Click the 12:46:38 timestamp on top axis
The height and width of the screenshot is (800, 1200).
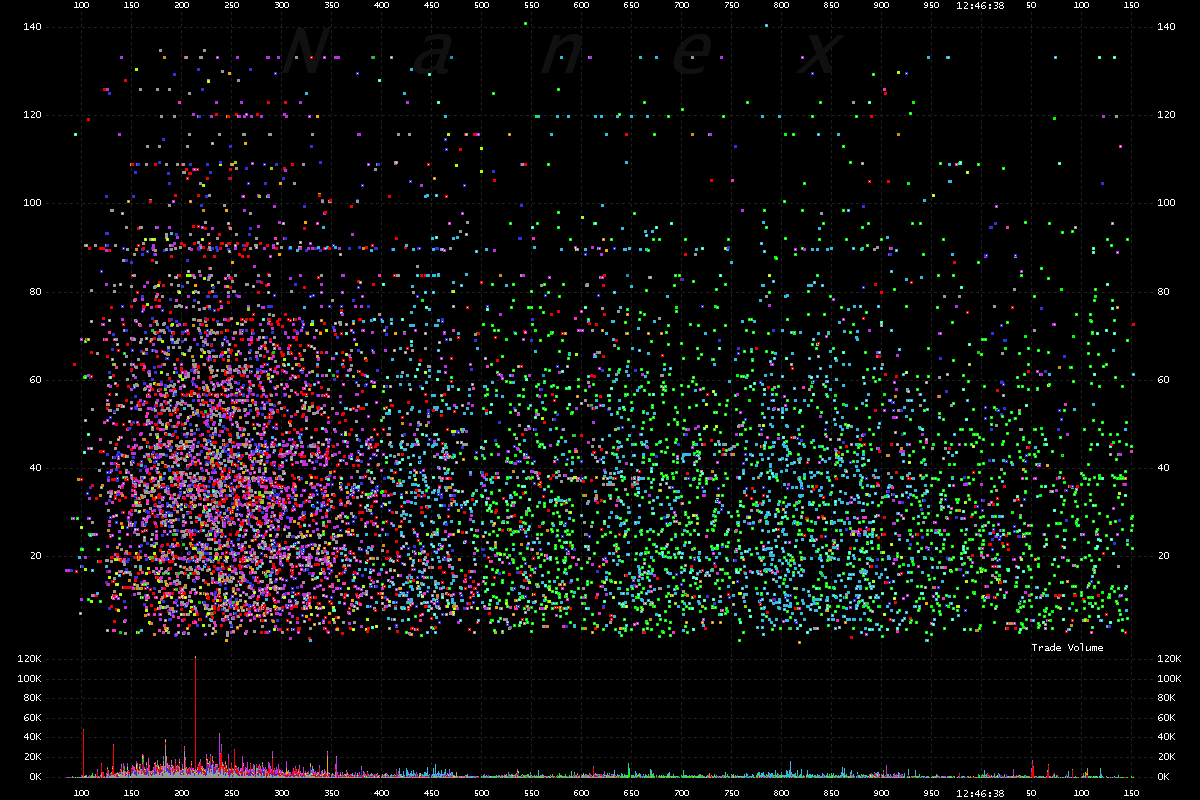981,5
